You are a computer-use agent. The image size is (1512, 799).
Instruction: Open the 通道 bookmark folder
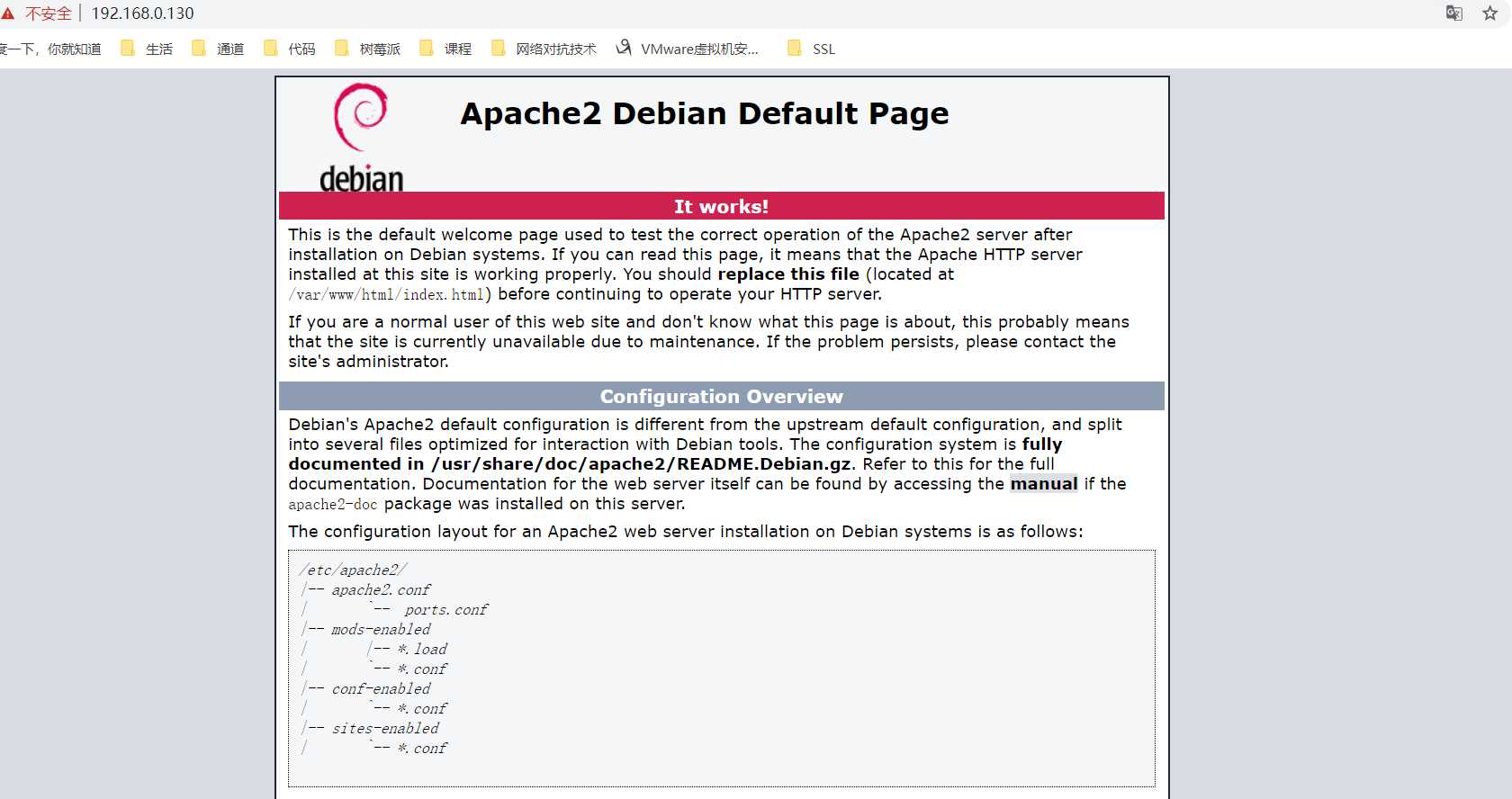point(218,49)
